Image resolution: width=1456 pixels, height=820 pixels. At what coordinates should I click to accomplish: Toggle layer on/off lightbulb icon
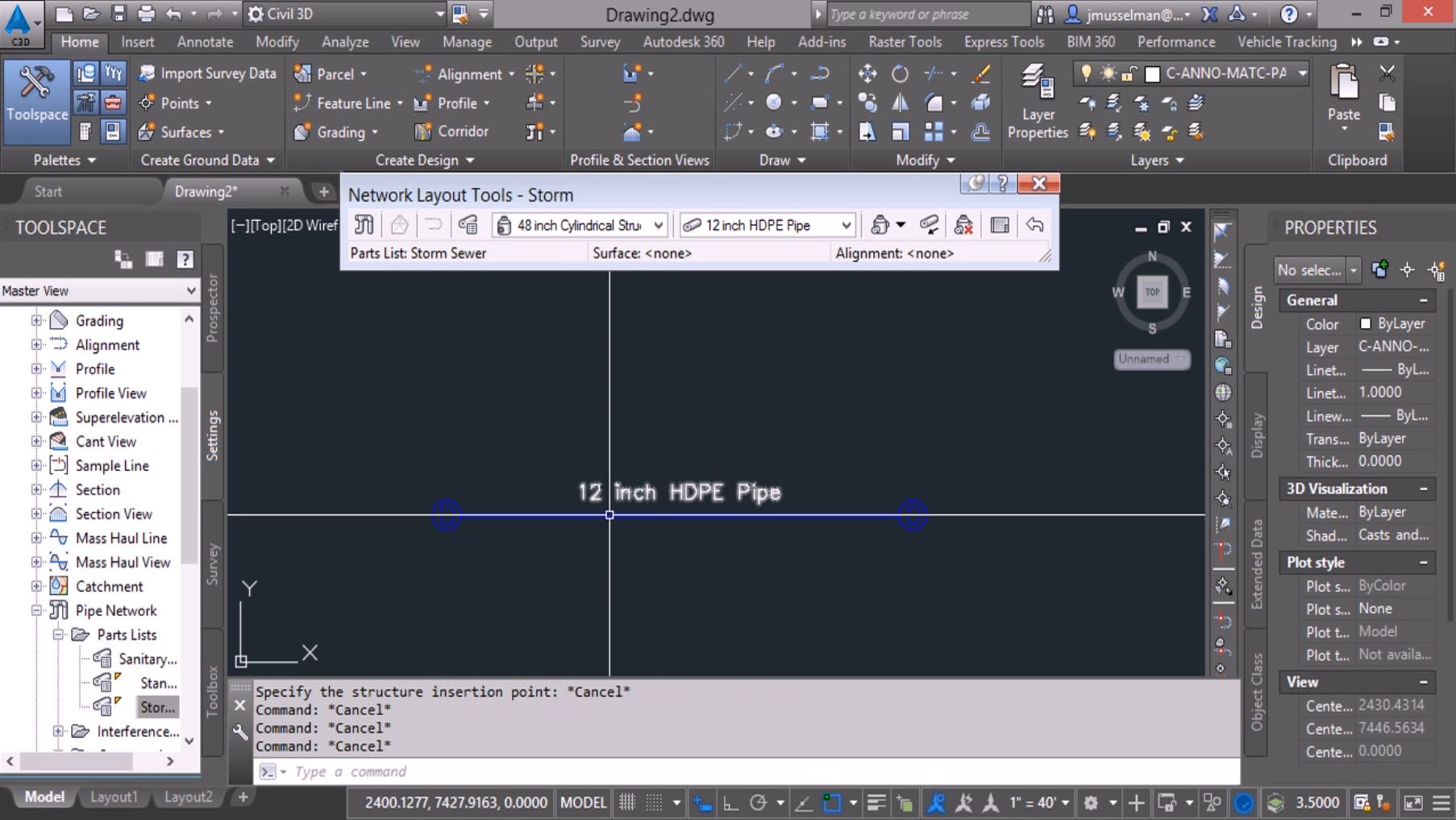(1086, 73)
